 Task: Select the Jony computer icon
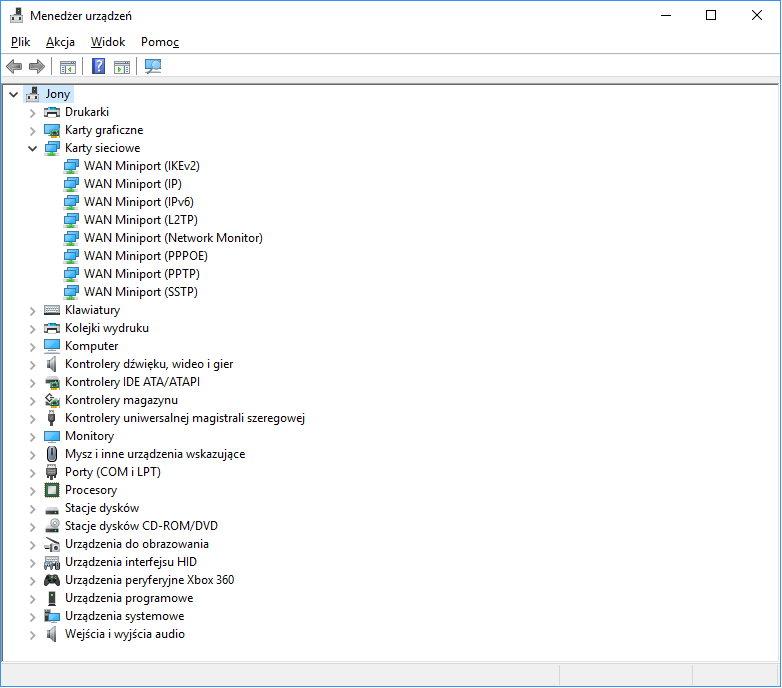33,94
